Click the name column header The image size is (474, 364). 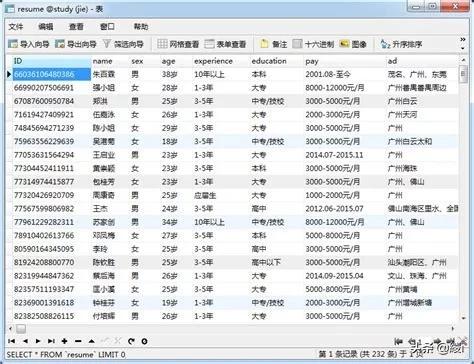[110, 61]
